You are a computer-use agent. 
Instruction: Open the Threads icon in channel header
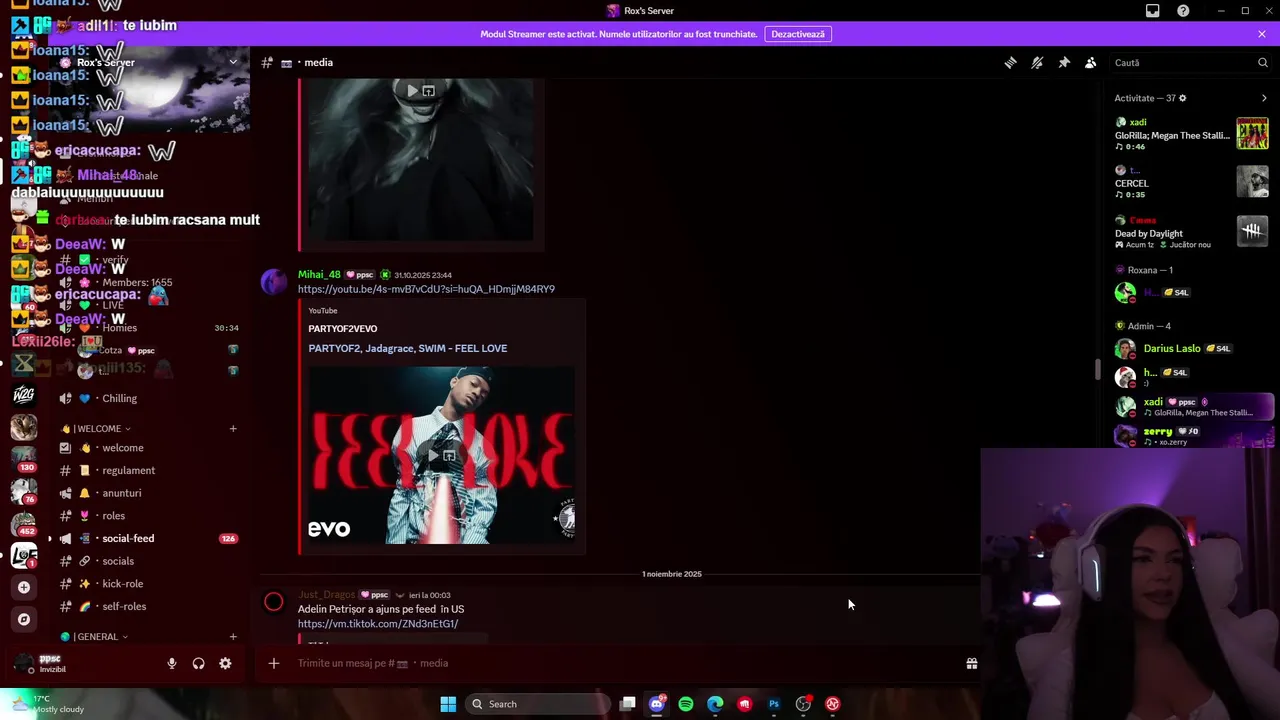(1010, 62)
